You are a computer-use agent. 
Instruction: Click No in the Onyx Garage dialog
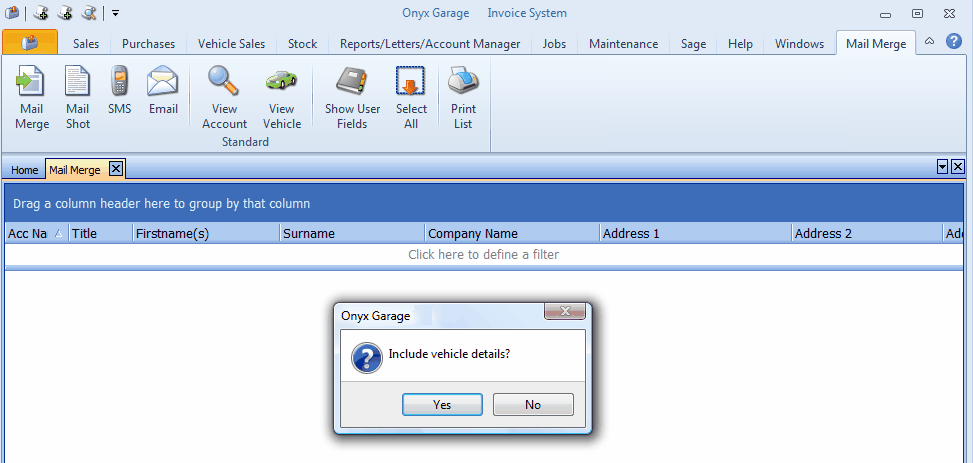[x=533, y=405]
